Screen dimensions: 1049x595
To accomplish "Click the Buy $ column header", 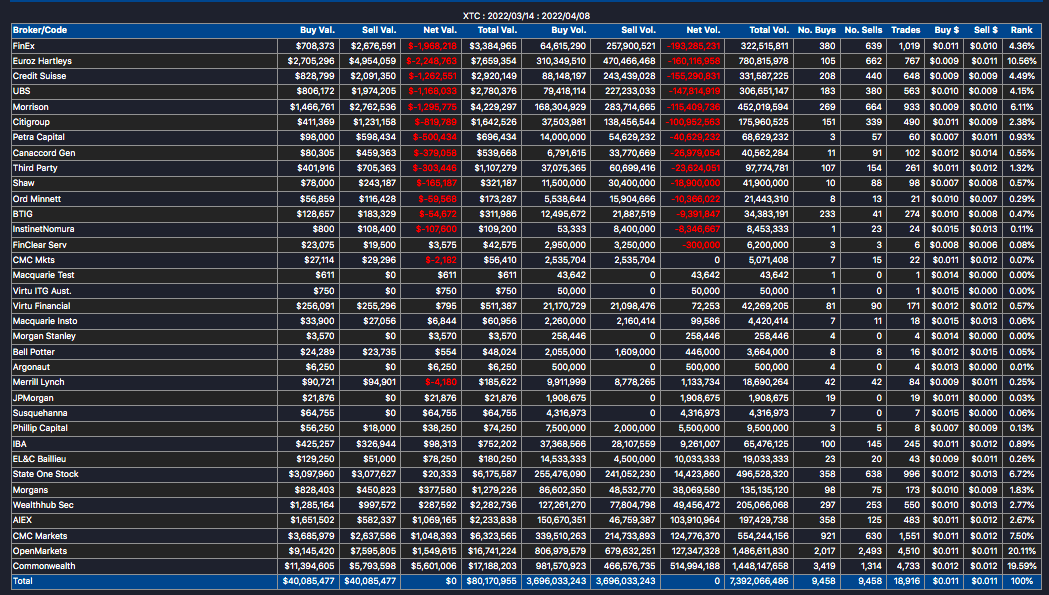I will [947, 30].
